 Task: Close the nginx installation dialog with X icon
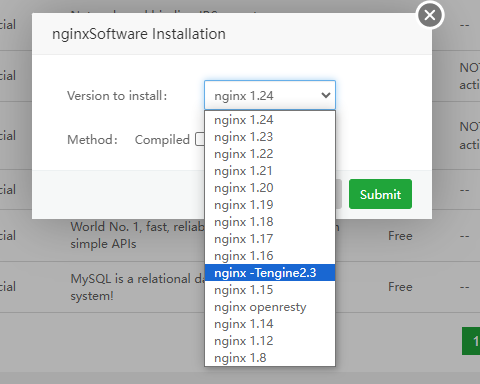click(x=430, y=15)
